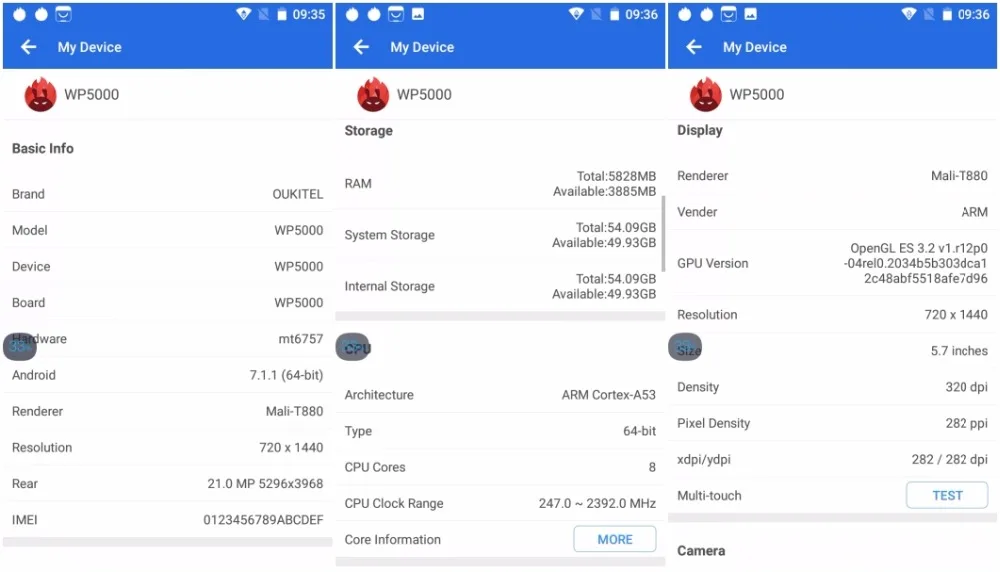Tap floating gray bubble over Size row
Image resolution: width=1000 pixels, height=572 pixels.
pos(685,347)
